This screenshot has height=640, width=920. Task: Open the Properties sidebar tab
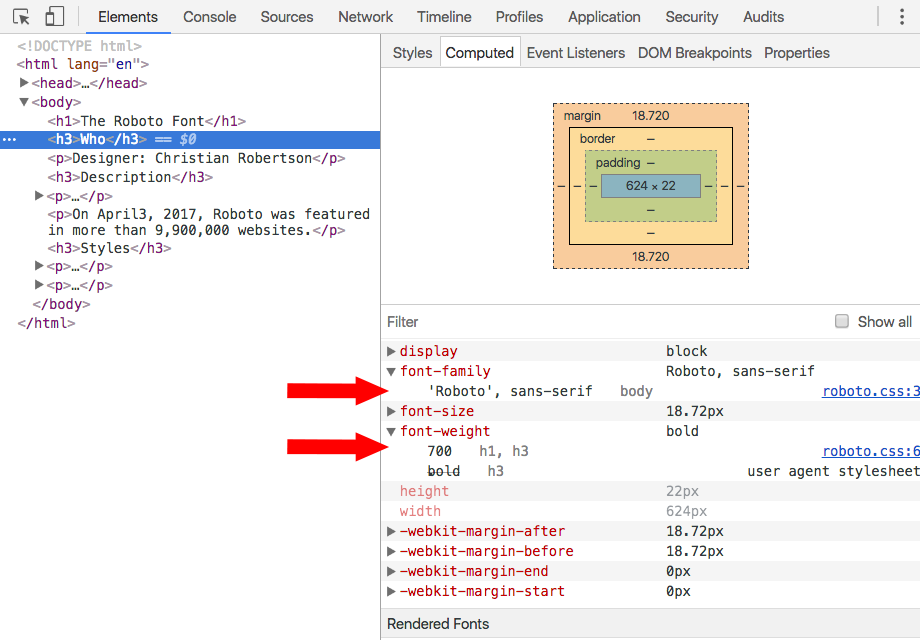point(797,53)
